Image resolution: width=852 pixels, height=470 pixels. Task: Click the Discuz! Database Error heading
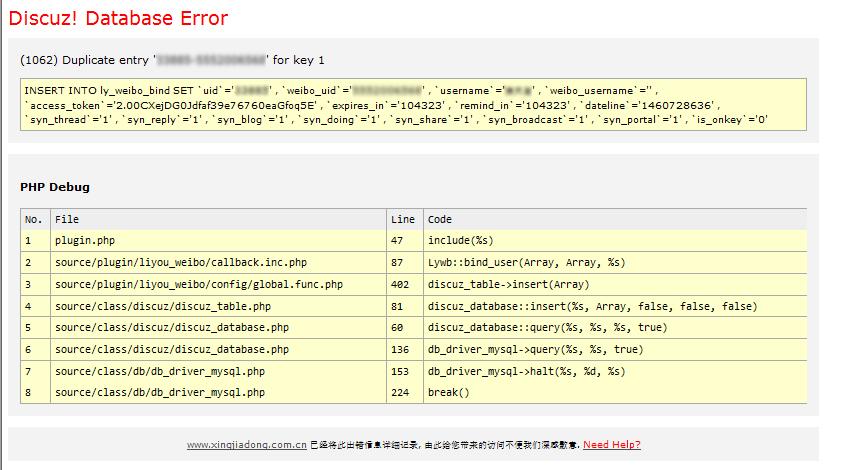click(118, 18)
